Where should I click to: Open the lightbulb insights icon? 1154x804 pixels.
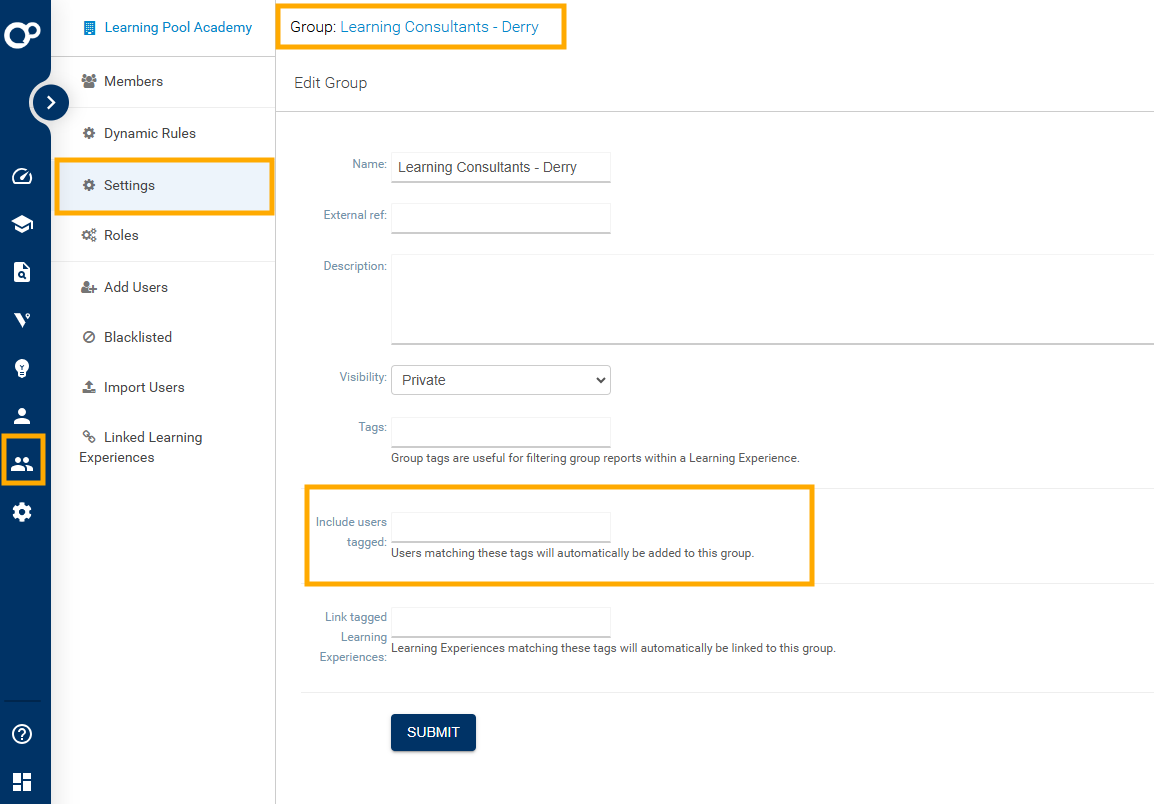pyautogui.click(x=22, y=368)
